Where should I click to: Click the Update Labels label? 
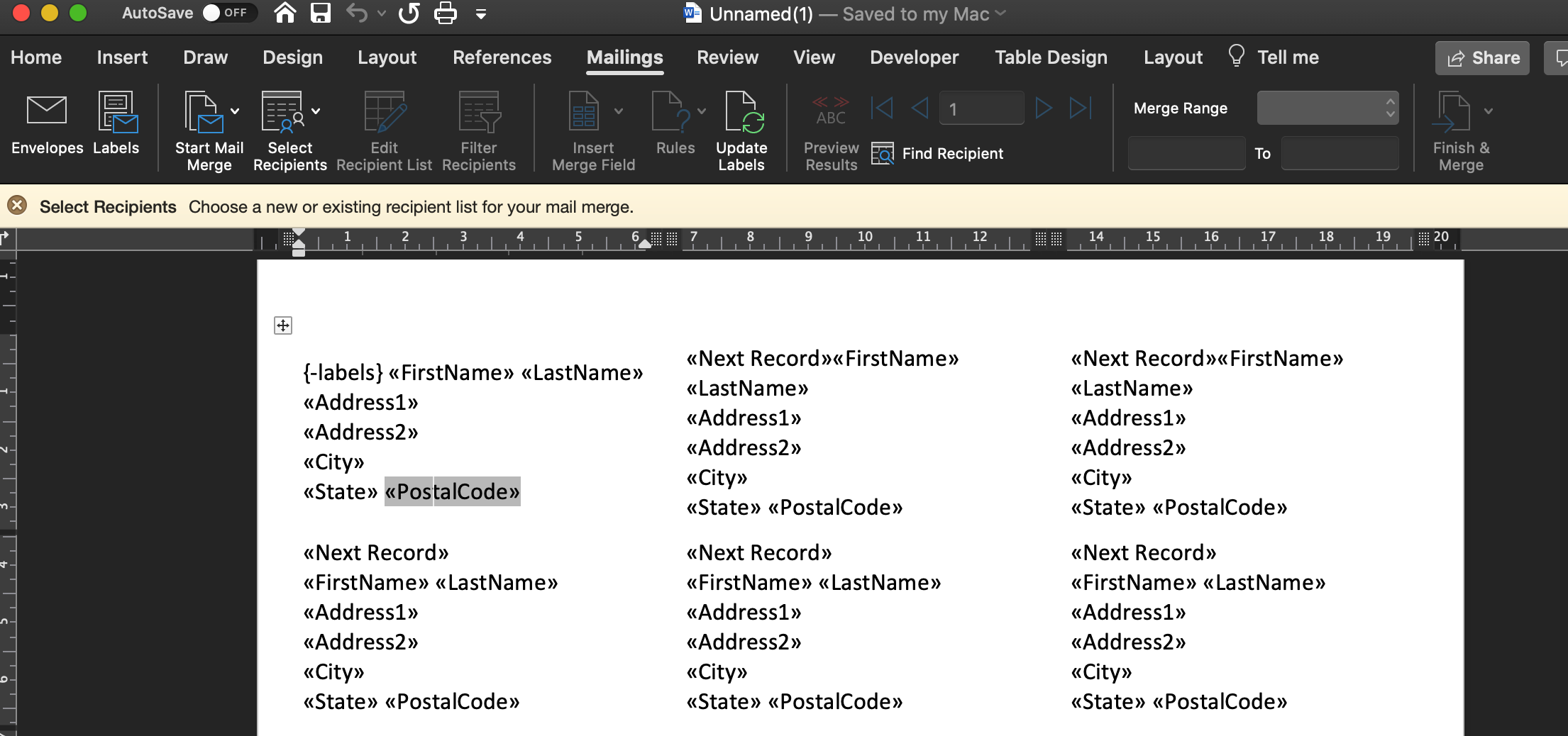pos(741,156)
